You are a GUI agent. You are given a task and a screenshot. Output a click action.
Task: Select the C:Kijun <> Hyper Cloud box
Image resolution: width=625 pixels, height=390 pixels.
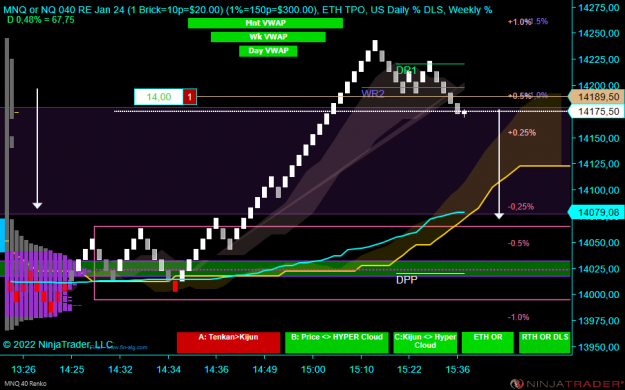coord(425,342)
